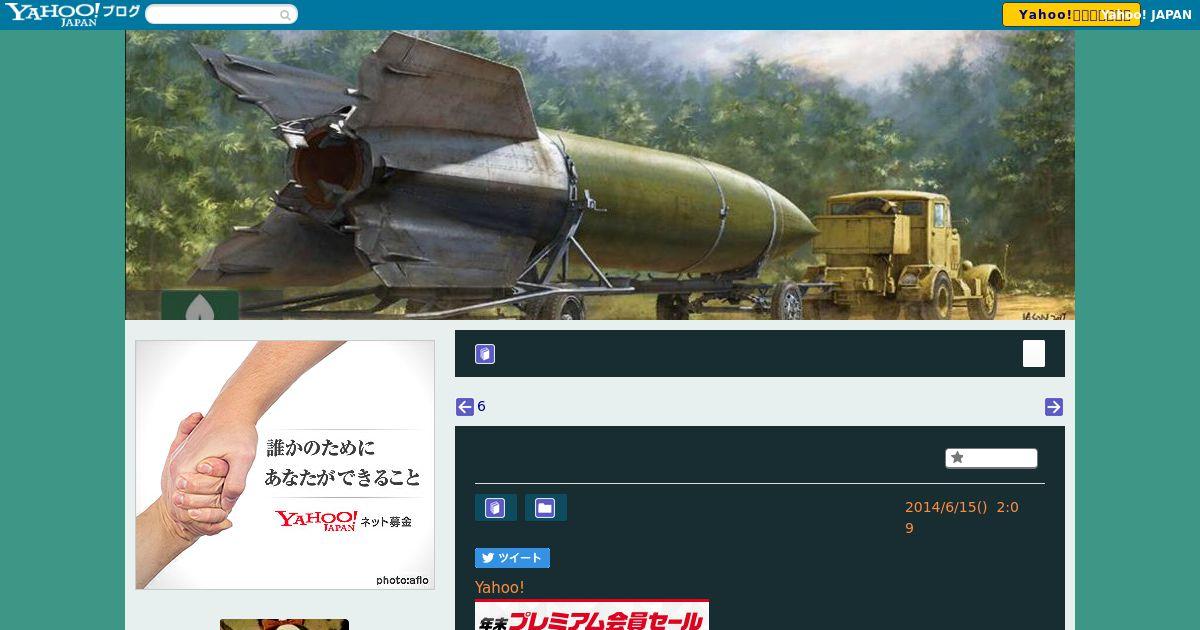1200x630 pixels.
Task: Click the white square button in top bar
Action: click(1034, 354)
